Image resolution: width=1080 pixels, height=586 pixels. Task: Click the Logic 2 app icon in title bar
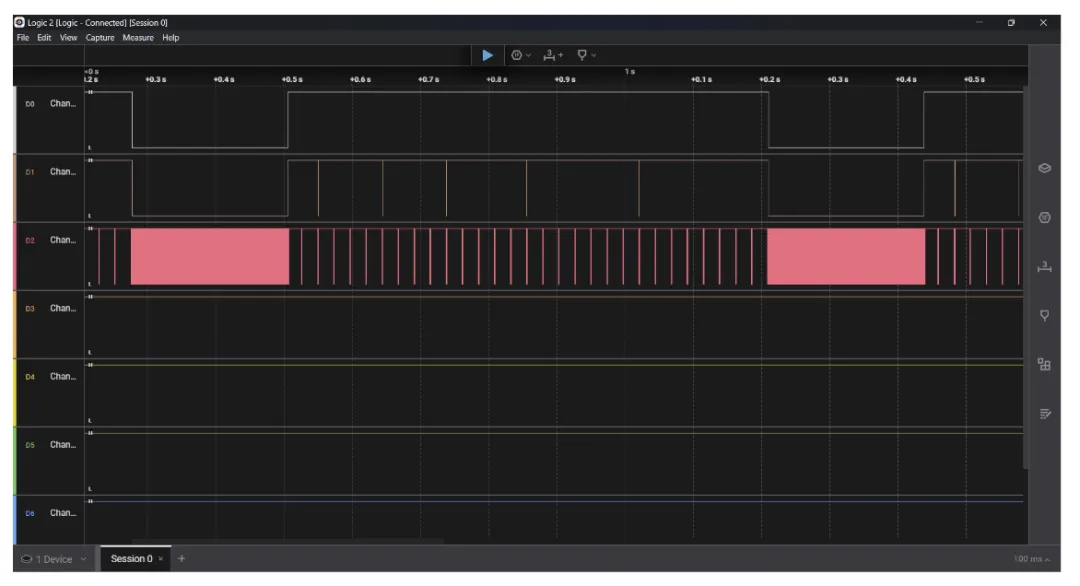pyautogui.click(x=19, y=22)
